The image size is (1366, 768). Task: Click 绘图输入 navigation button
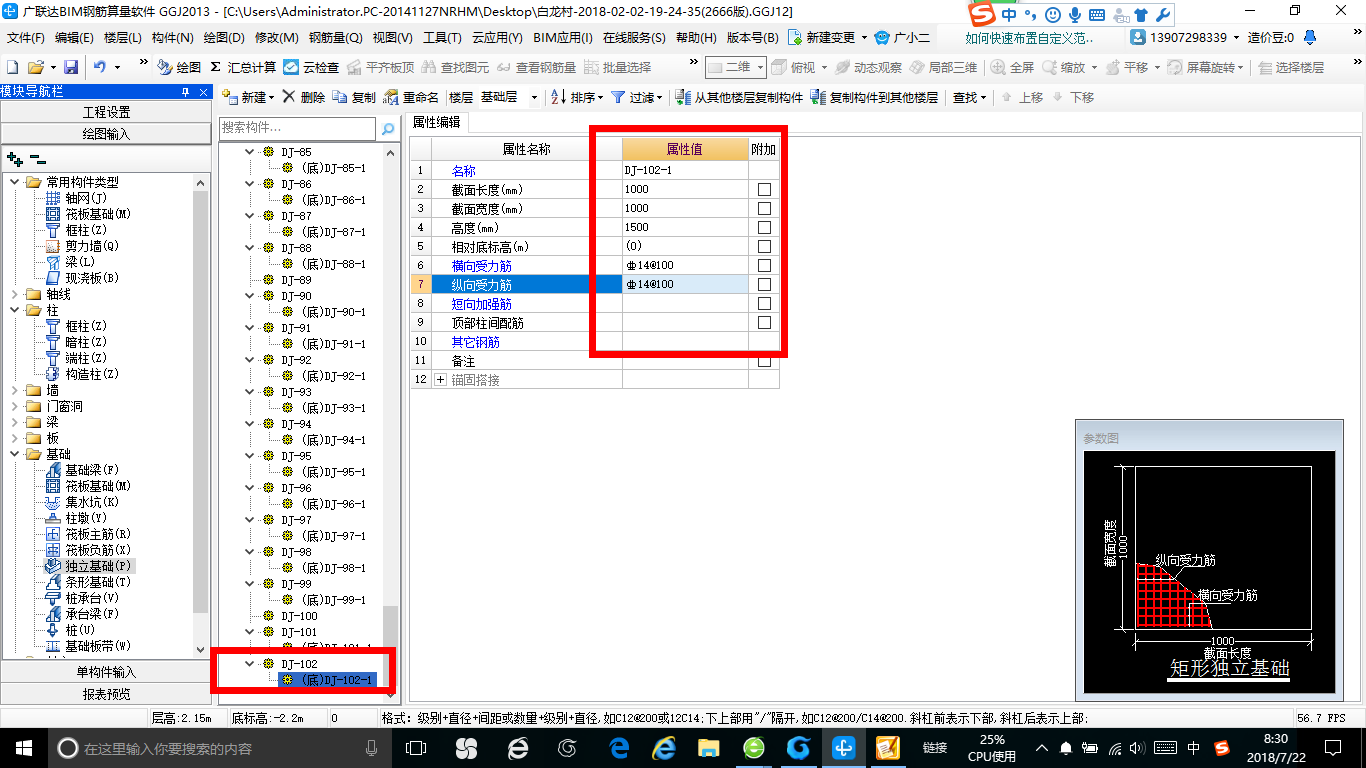pos(106,133)
